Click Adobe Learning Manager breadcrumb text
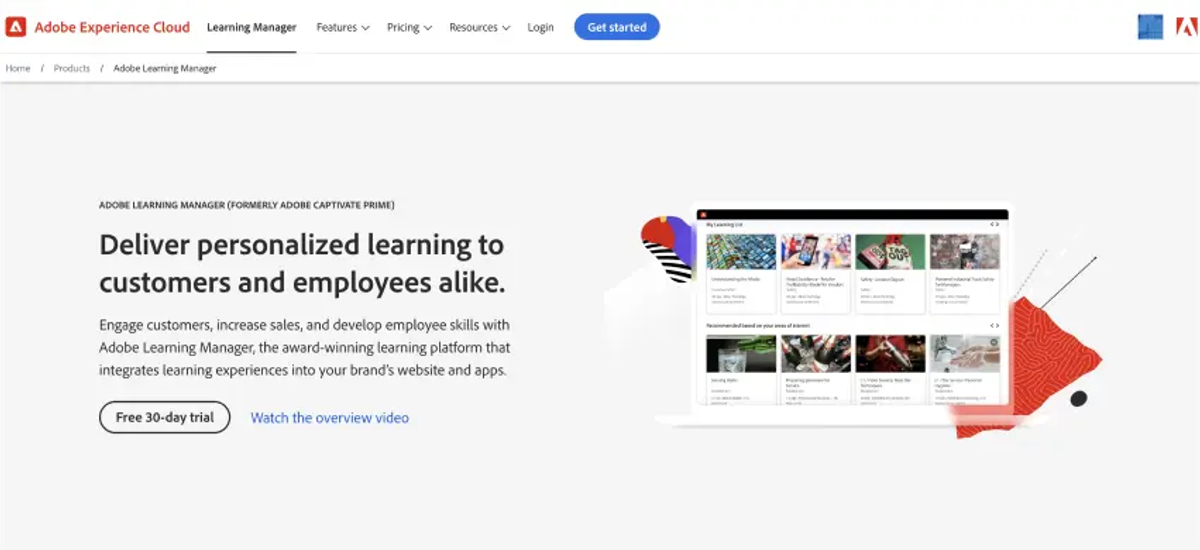 165,68
